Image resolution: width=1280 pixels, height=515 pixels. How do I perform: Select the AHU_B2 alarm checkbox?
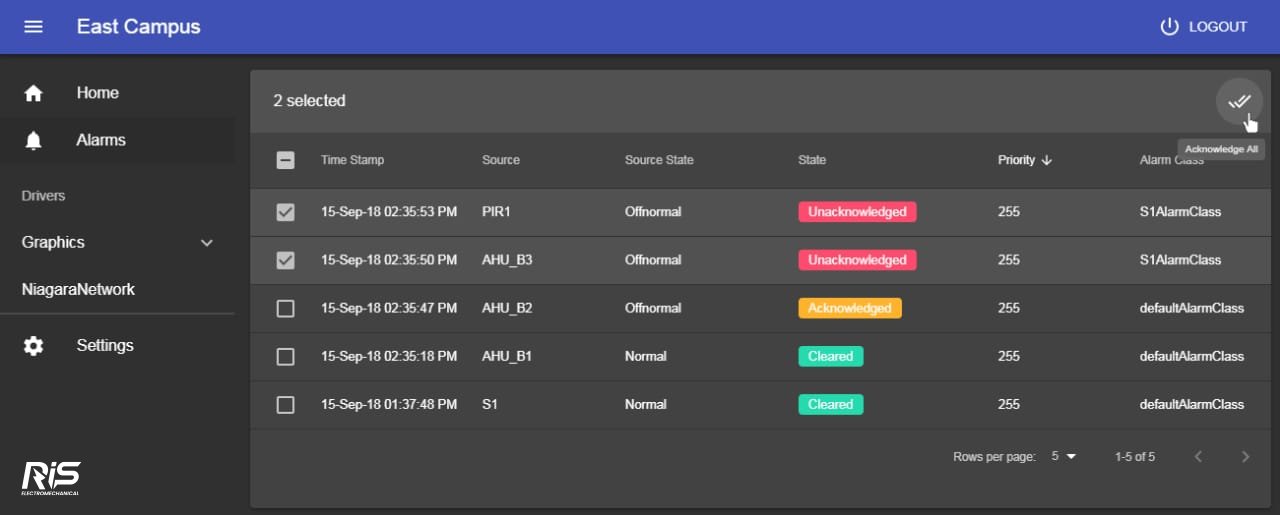[x=285, y=308]
